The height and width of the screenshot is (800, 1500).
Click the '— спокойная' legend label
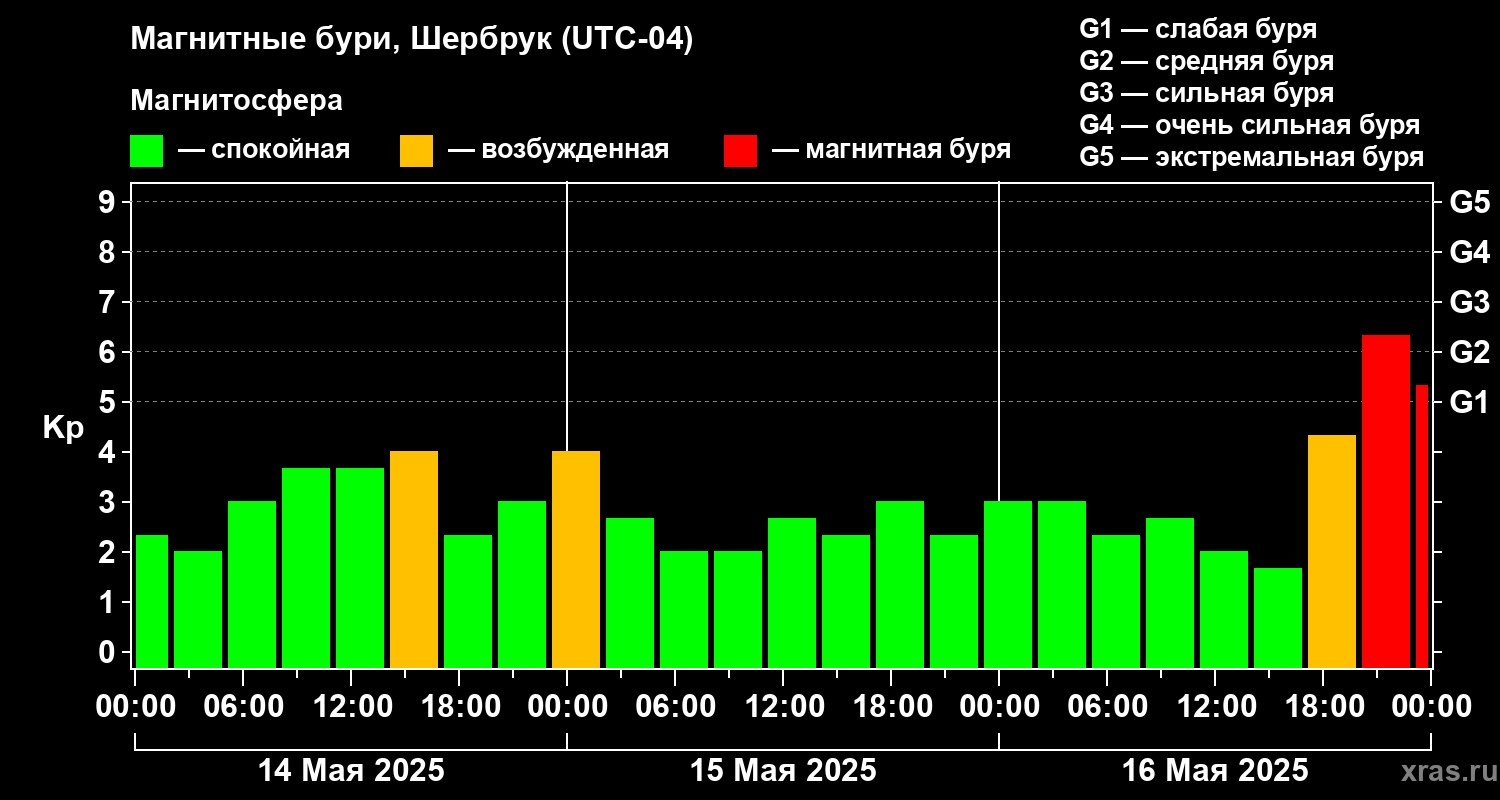pyautogui.click(x=264, y=150)
